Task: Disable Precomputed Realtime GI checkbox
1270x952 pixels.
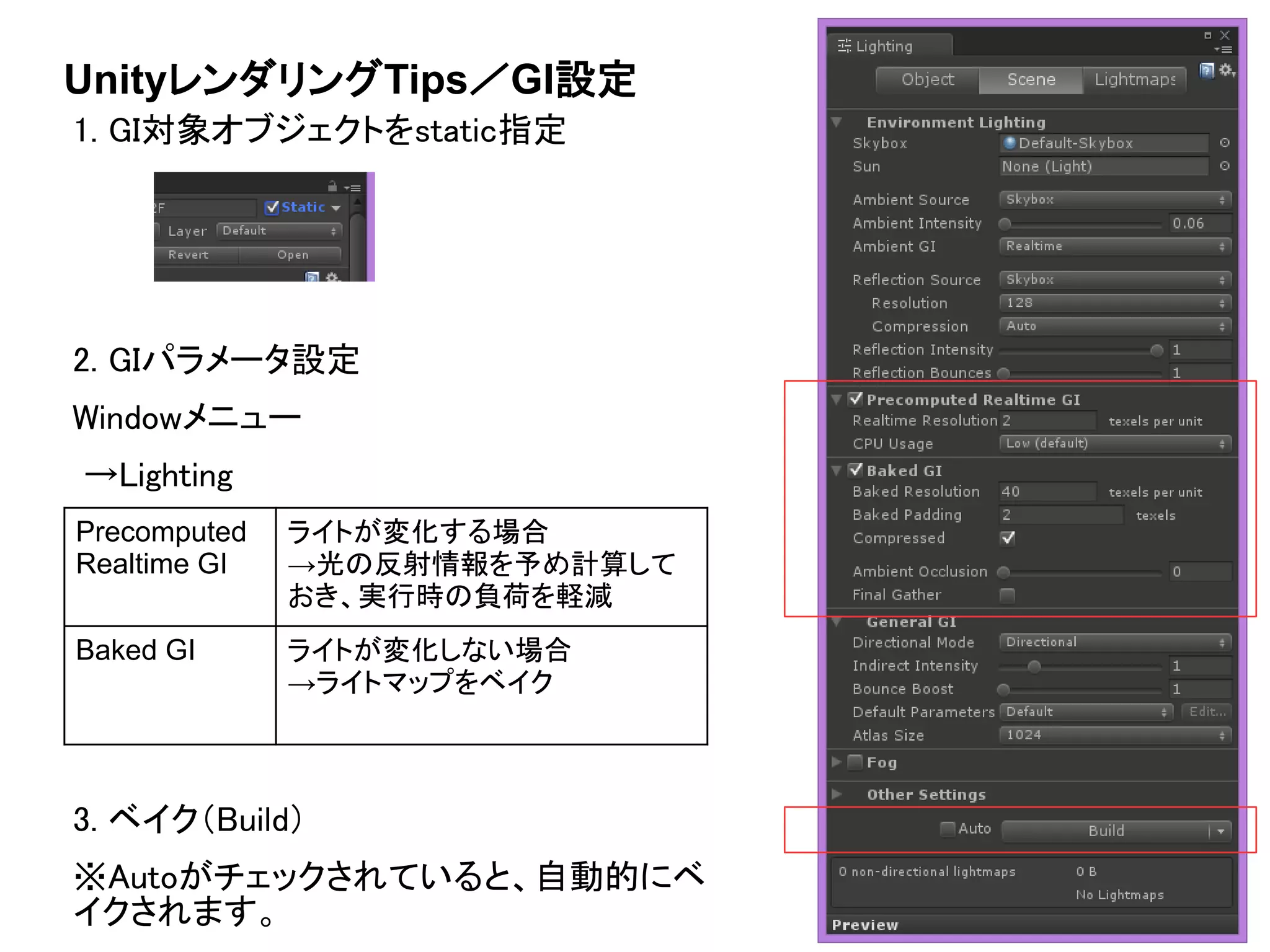Action: [x=856, y=399]
